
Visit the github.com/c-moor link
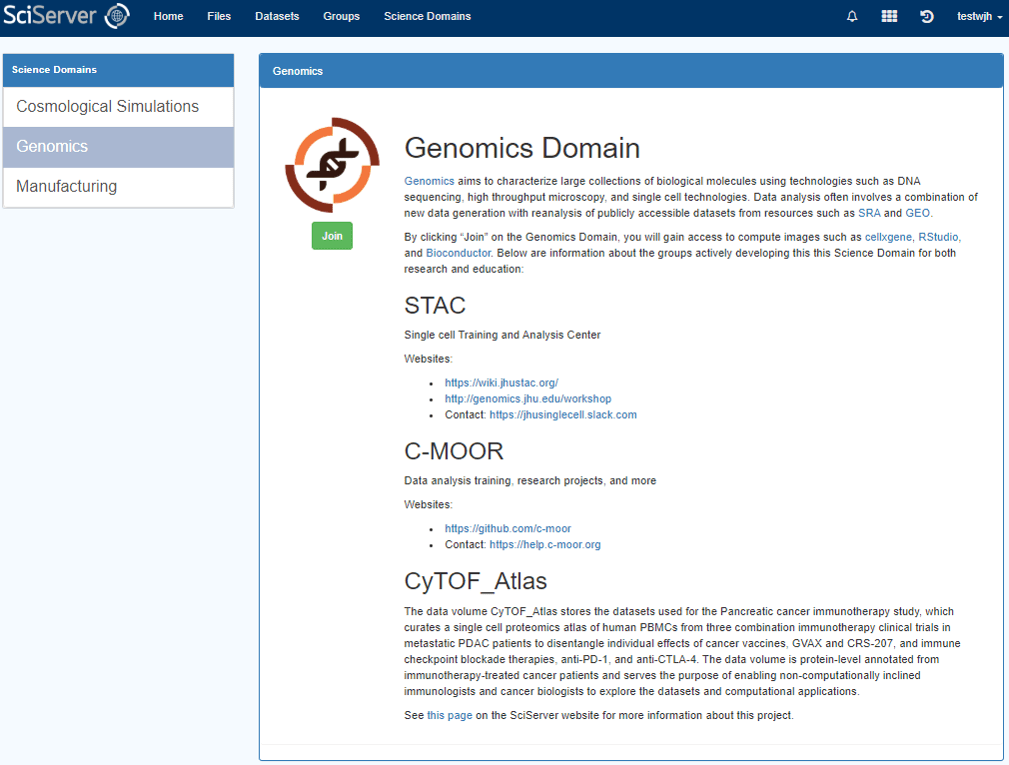508,529
